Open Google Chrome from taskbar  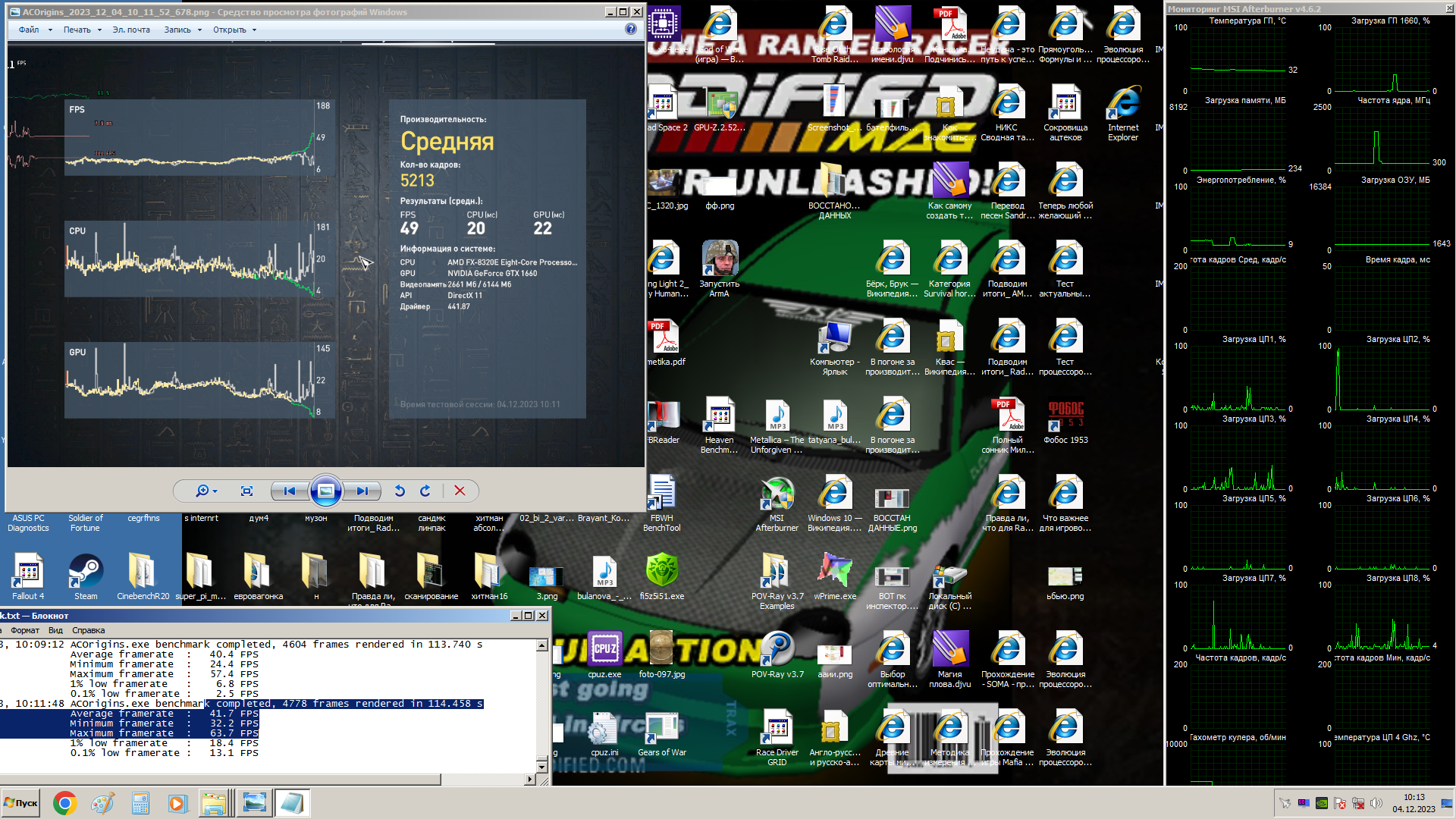tap(64, 803)
